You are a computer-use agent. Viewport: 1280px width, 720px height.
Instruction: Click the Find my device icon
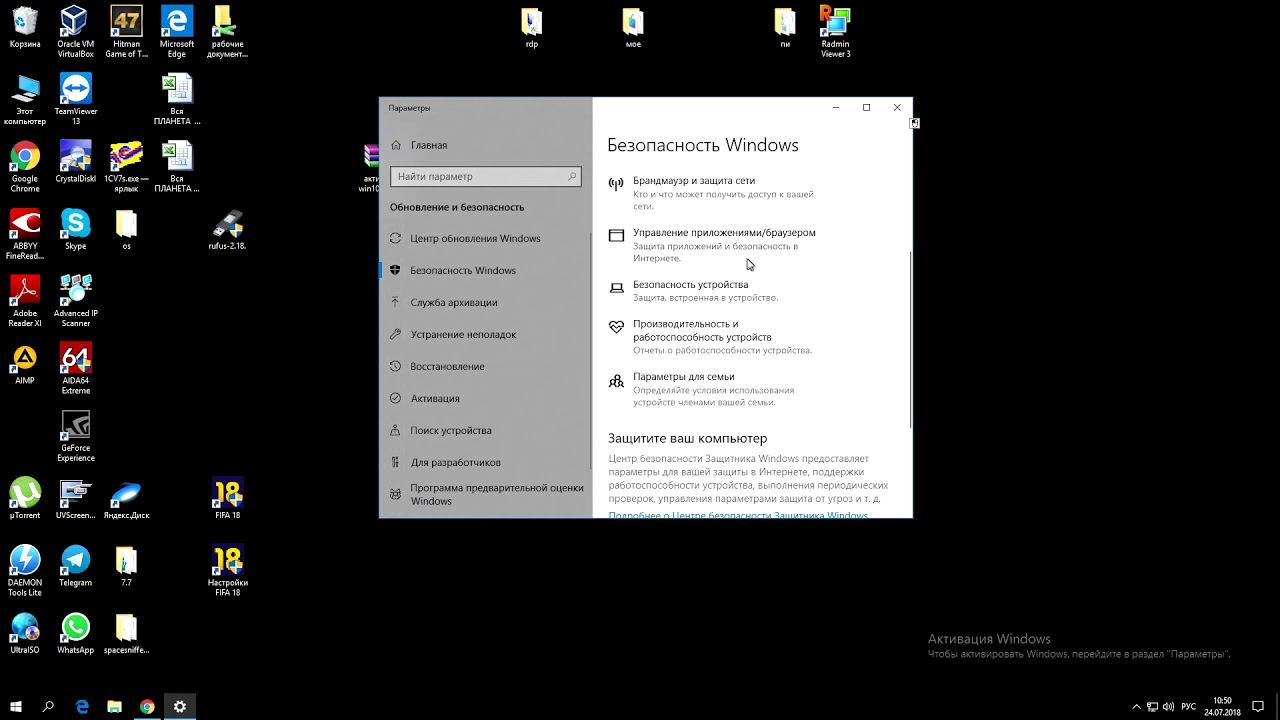click(x=396, y=430)
